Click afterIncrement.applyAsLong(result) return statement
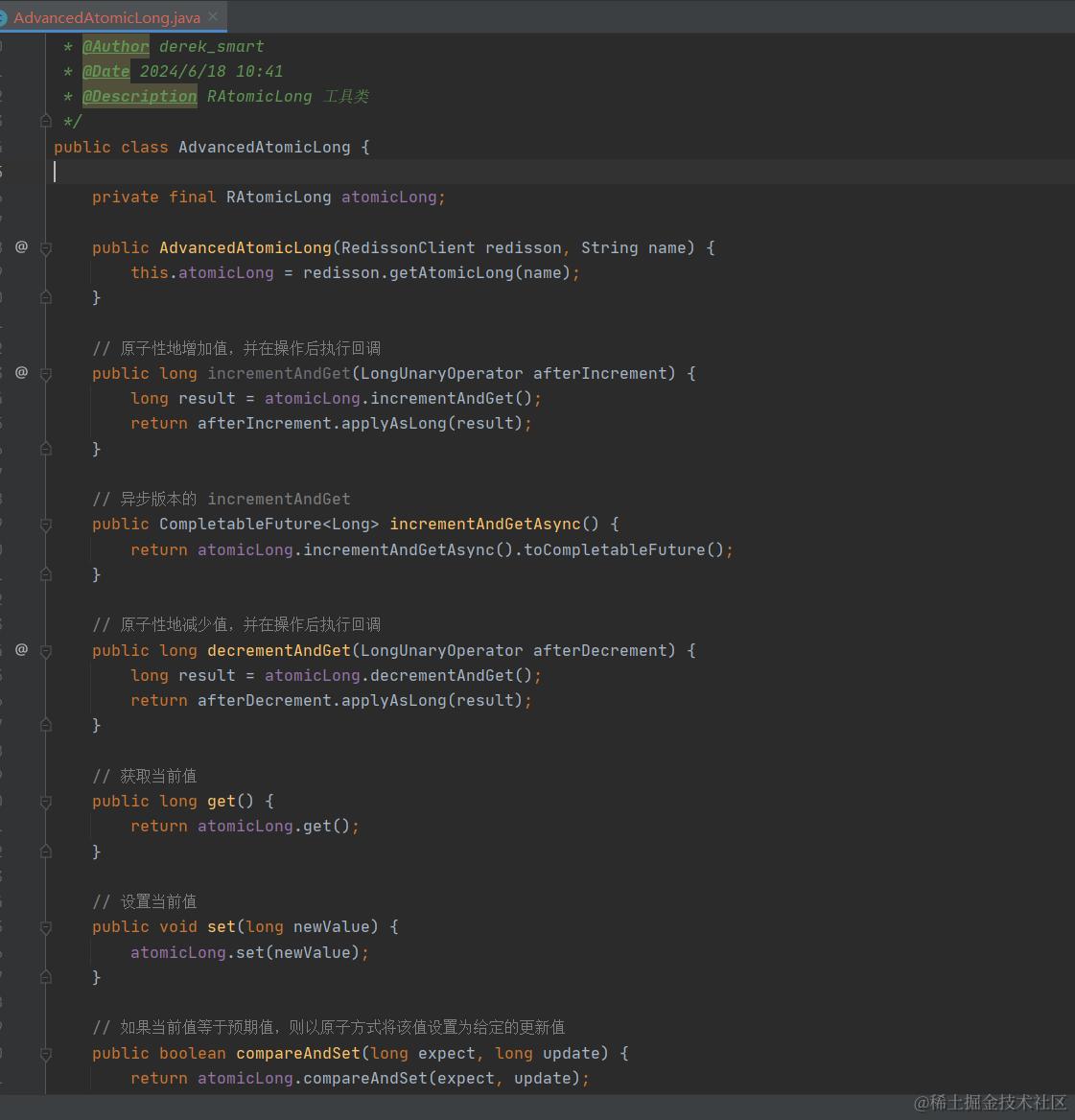 pyautogui.click(x=331, y=424)
